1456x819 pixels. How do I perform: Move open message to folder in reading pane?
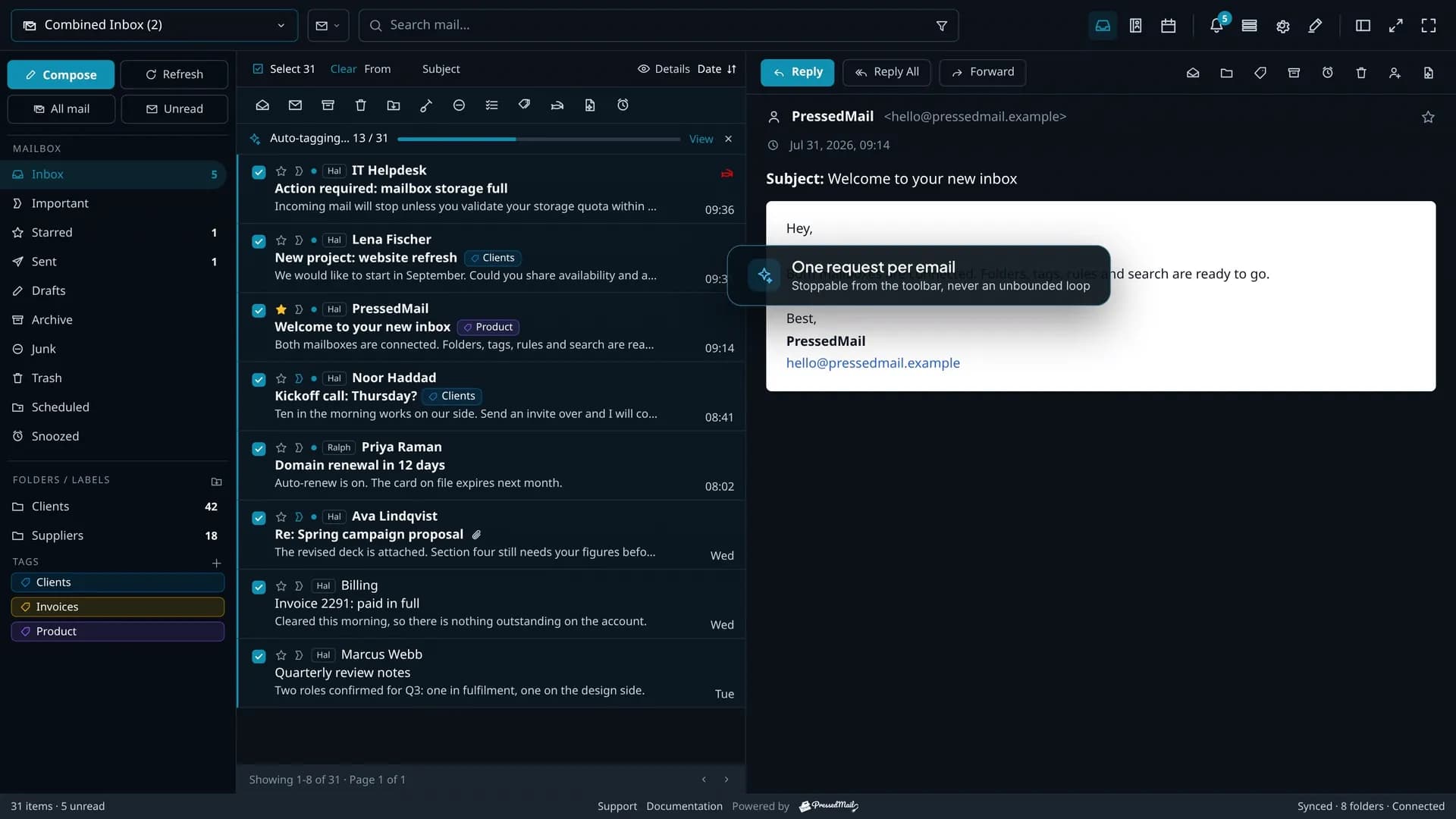(1226, 73)
